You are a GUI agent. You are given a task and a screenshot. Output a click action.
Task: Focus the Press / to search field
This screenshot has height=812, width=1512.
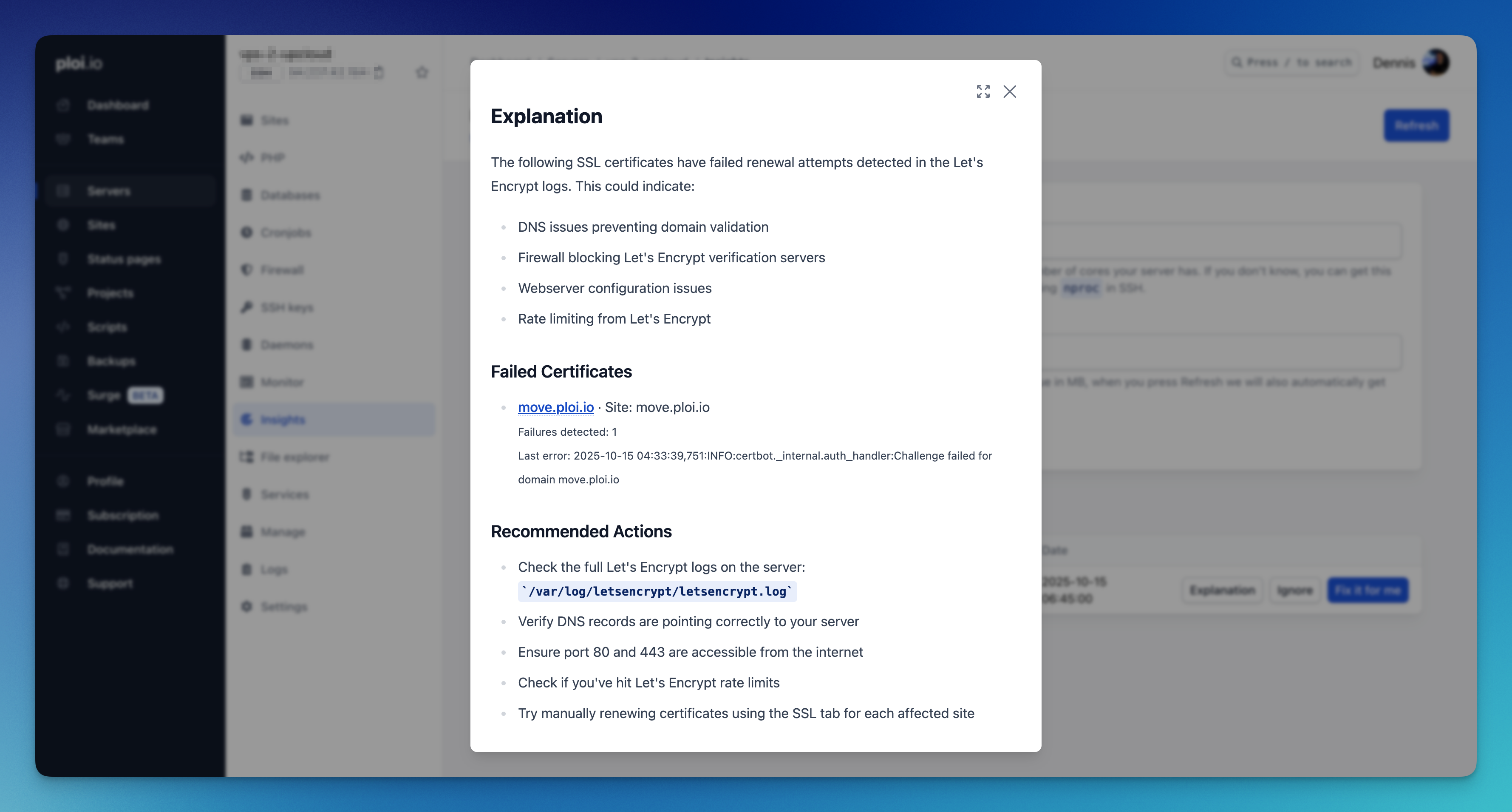point(1292,62)
